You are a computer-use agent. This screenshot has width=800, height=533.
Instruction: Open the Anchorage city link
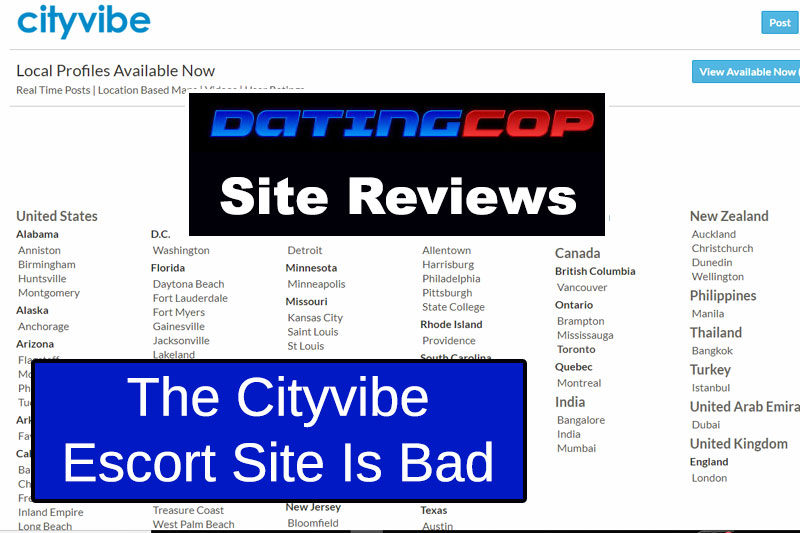click(x=43, y=326)
